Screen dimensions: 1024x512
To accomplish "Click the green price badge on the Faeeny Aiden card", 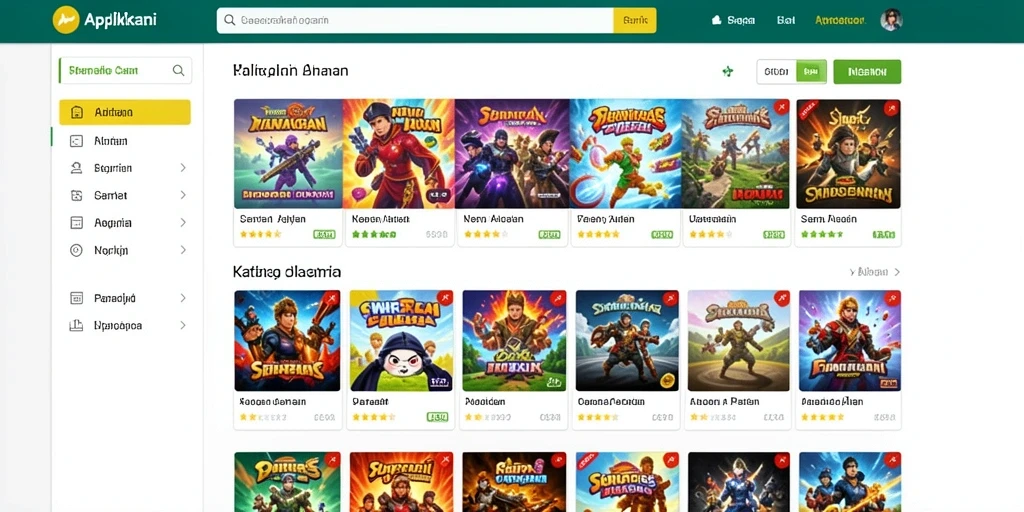I will pos(662,234).
